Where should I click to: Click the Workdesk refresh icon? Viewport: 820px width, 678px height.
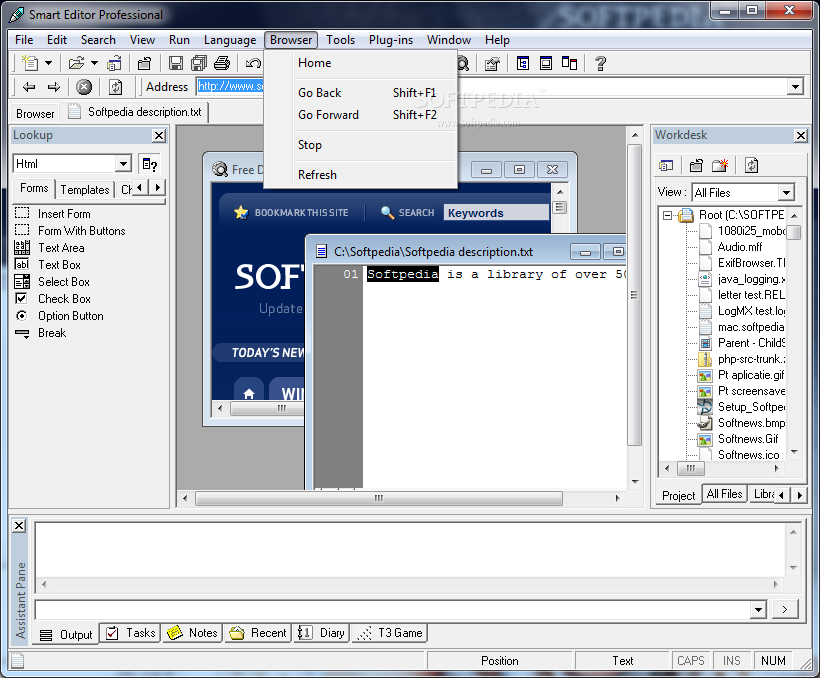click(751, 165)
